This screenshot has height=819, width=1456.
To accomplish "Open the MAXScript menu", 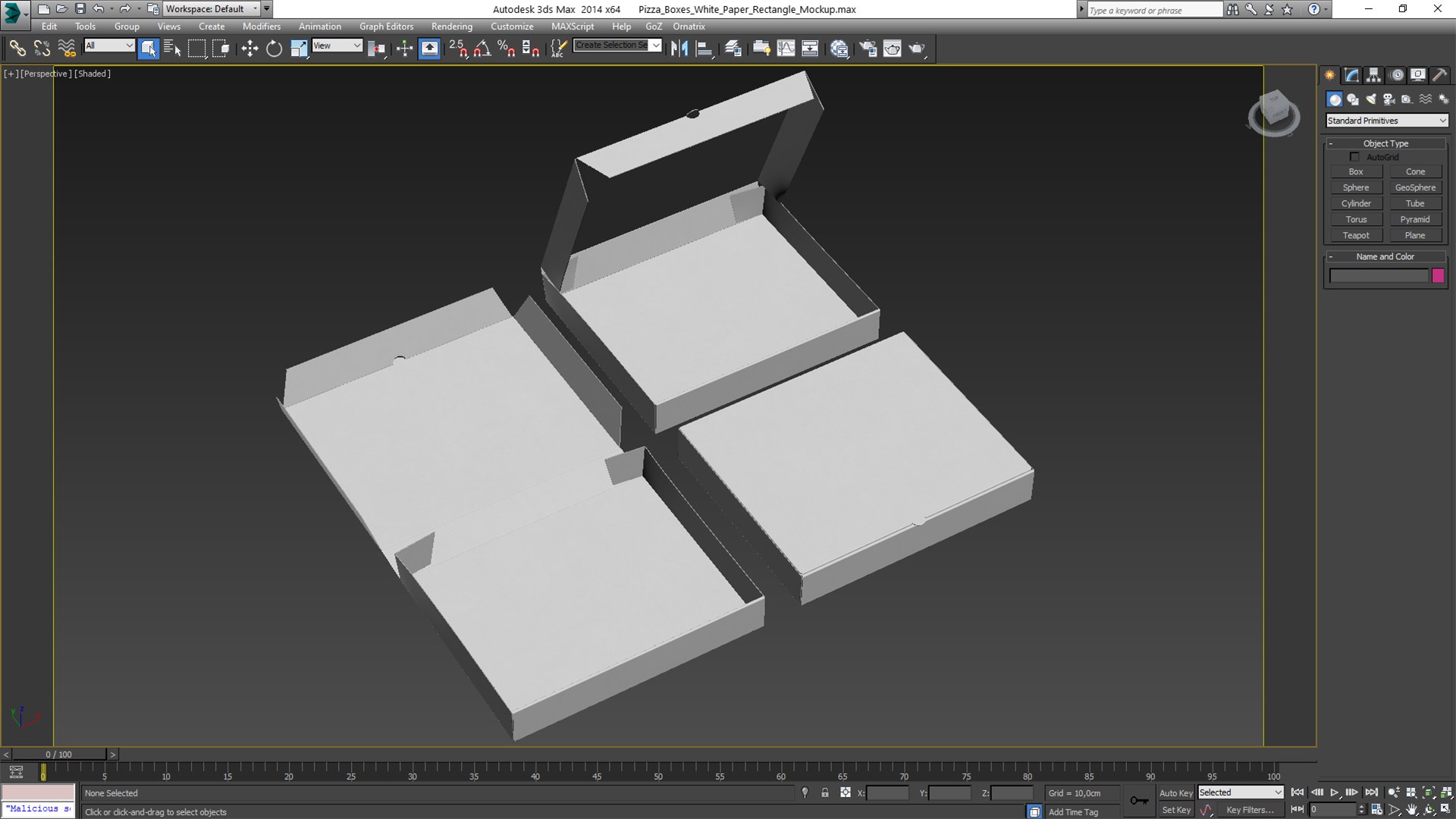I will point(573,27).
